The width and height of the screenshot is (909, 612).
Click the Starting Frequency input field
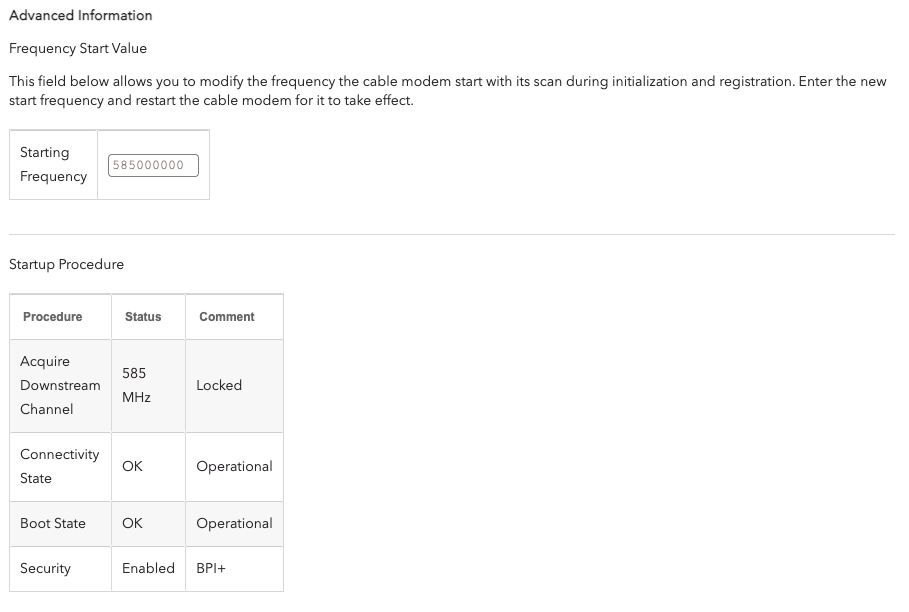click(x=153, y=165)
